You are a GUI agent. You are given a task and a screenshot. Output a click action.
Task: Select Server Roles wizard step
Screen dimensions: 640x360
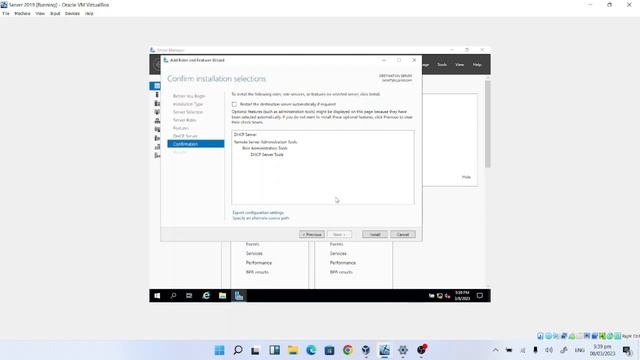point(184,120)
